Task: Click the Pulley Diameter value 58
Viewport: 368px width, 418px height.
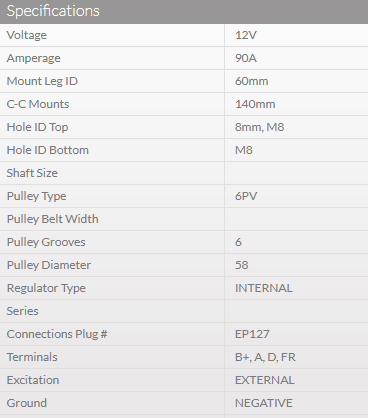Action: click(242, 265)
